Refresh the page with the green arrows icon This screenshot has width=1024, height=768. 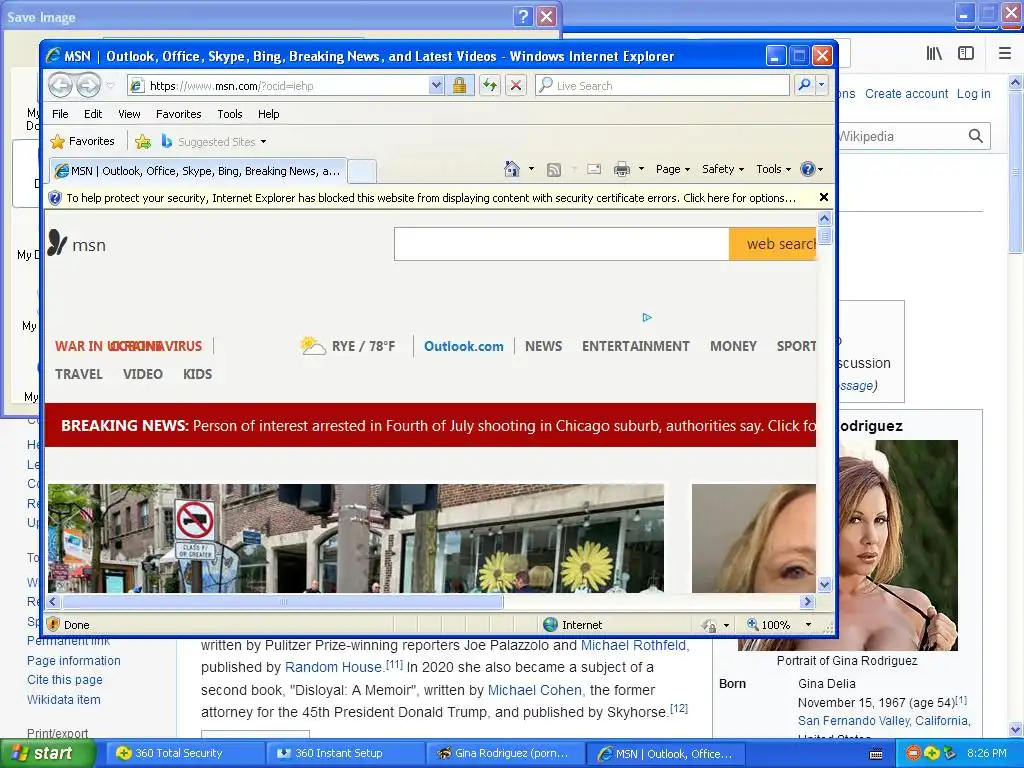pyautogui.click(x=490, y=85)
